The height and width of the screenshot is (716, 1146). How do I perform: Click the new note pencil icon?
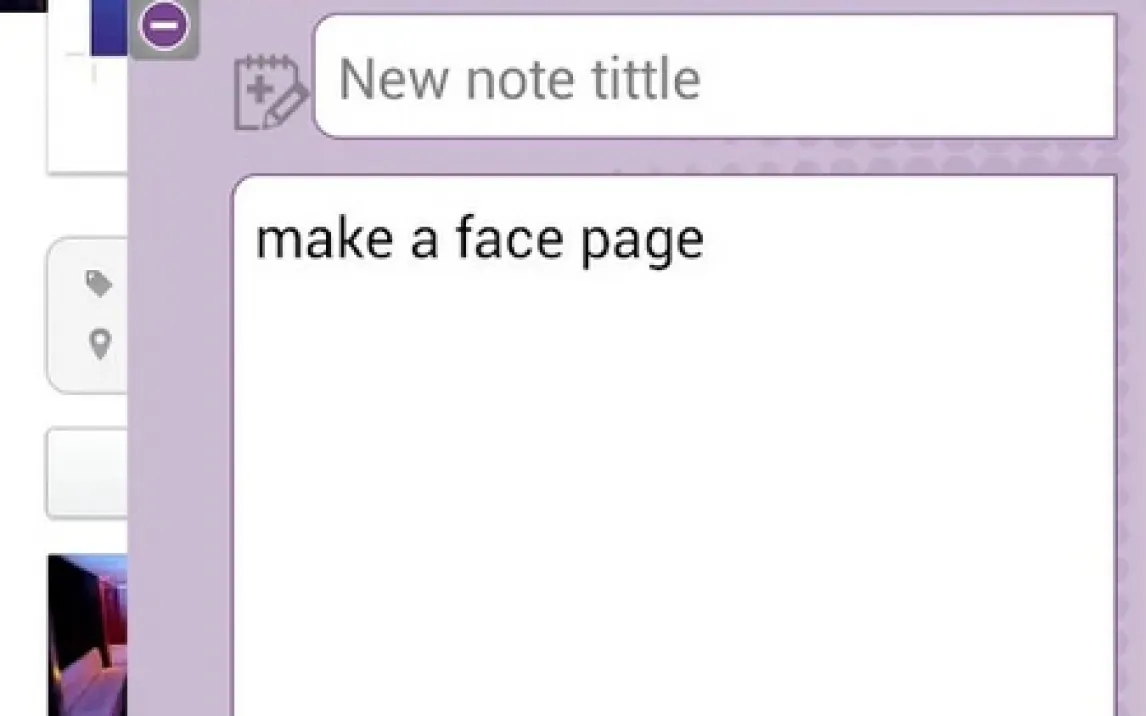270,93
